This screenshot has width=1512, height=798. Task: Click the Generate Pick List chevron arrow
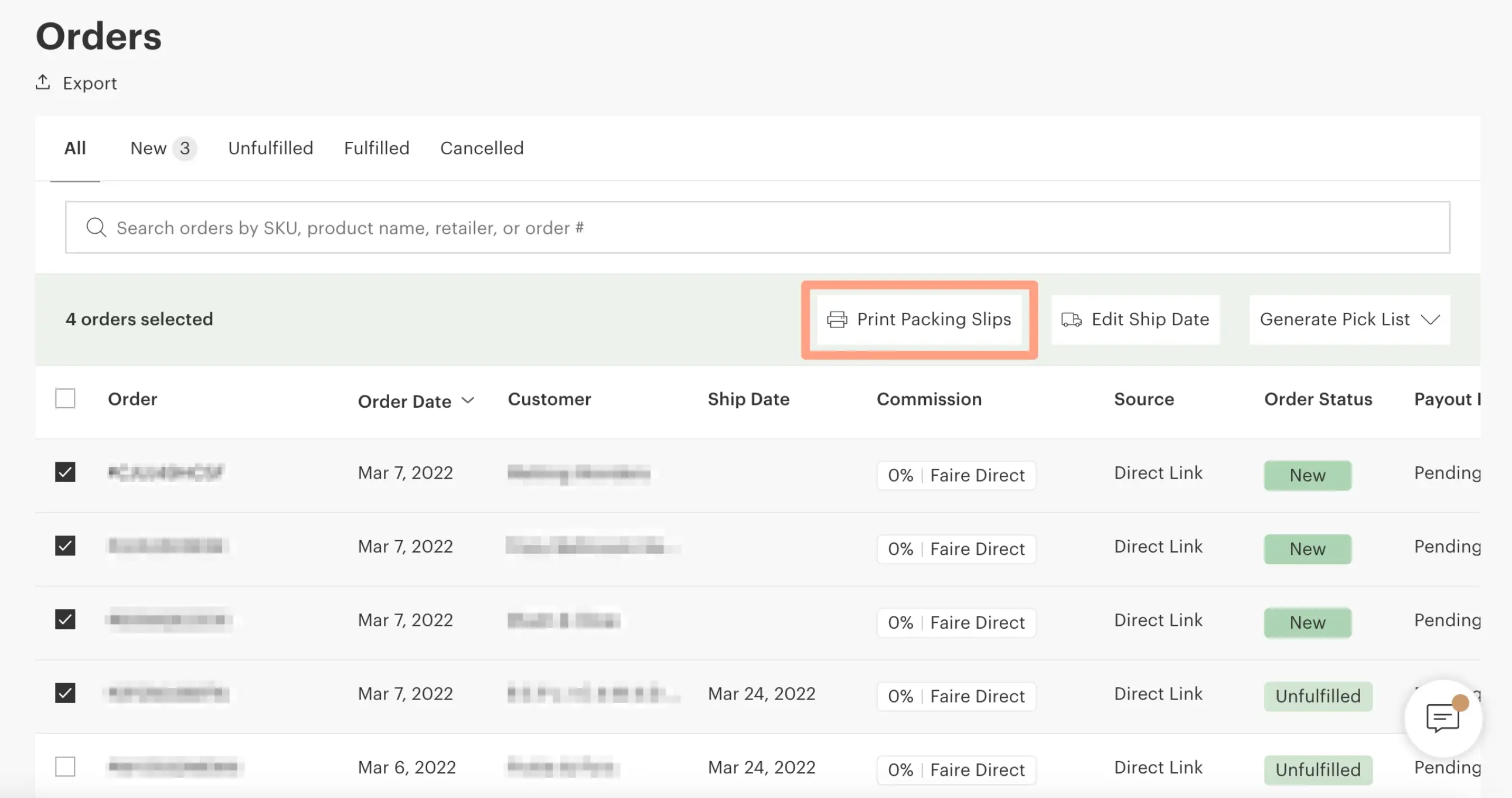coord(1431,319)
